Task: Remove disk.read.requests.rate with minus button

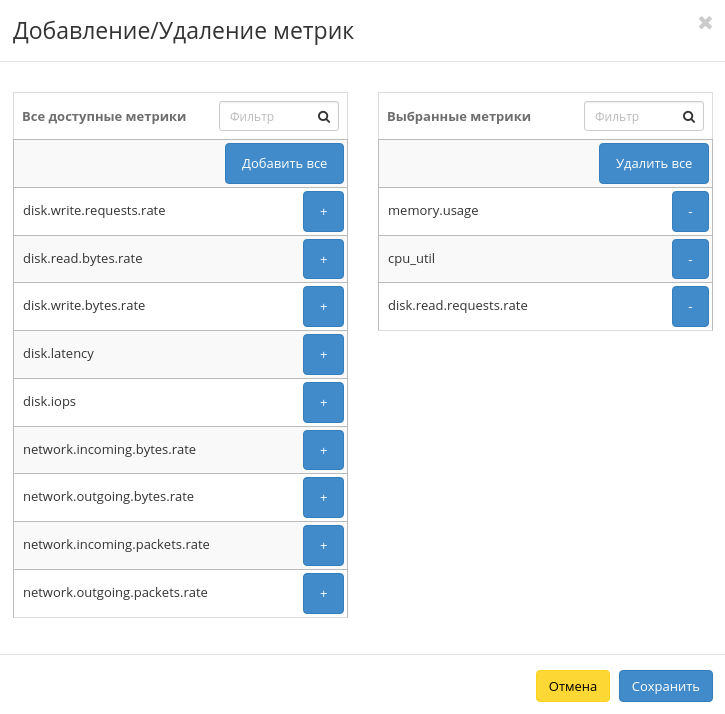Action: (x=690, y=307)
